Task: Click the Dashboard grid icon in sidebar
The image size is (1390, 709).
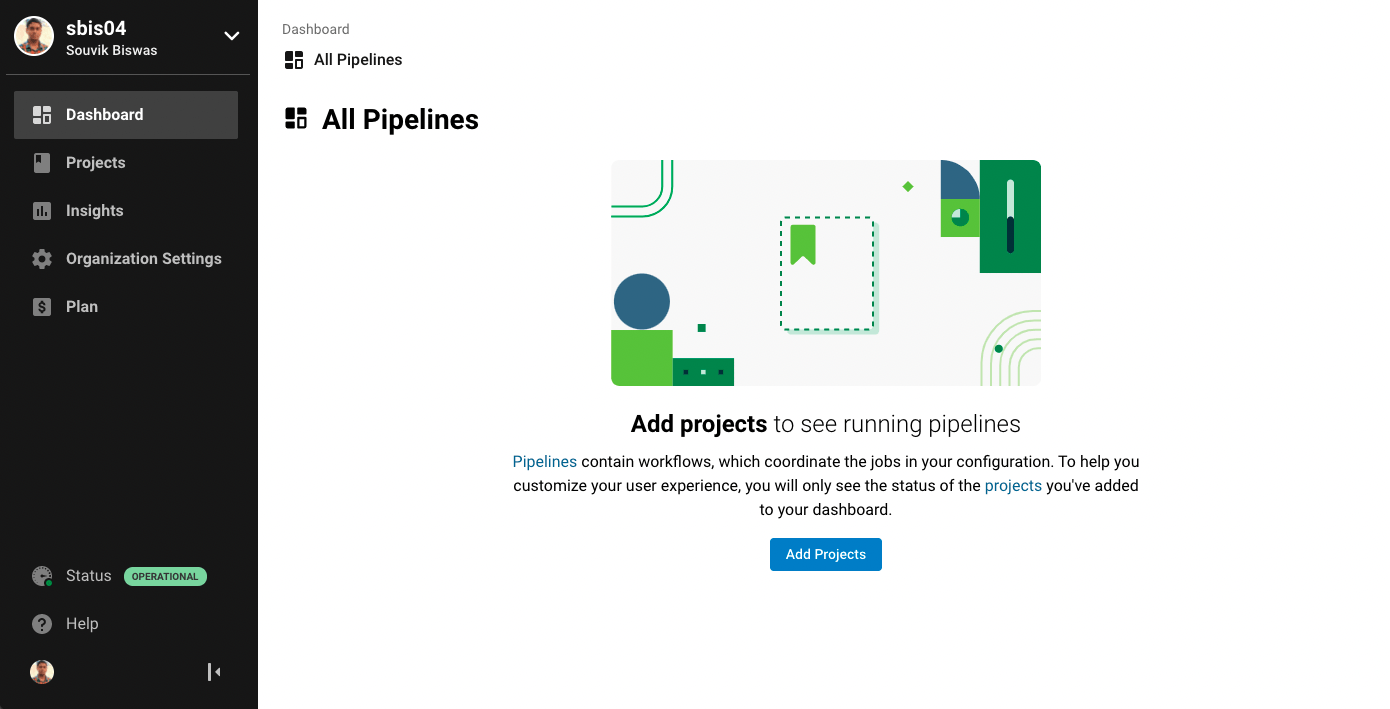Action: 42,115
